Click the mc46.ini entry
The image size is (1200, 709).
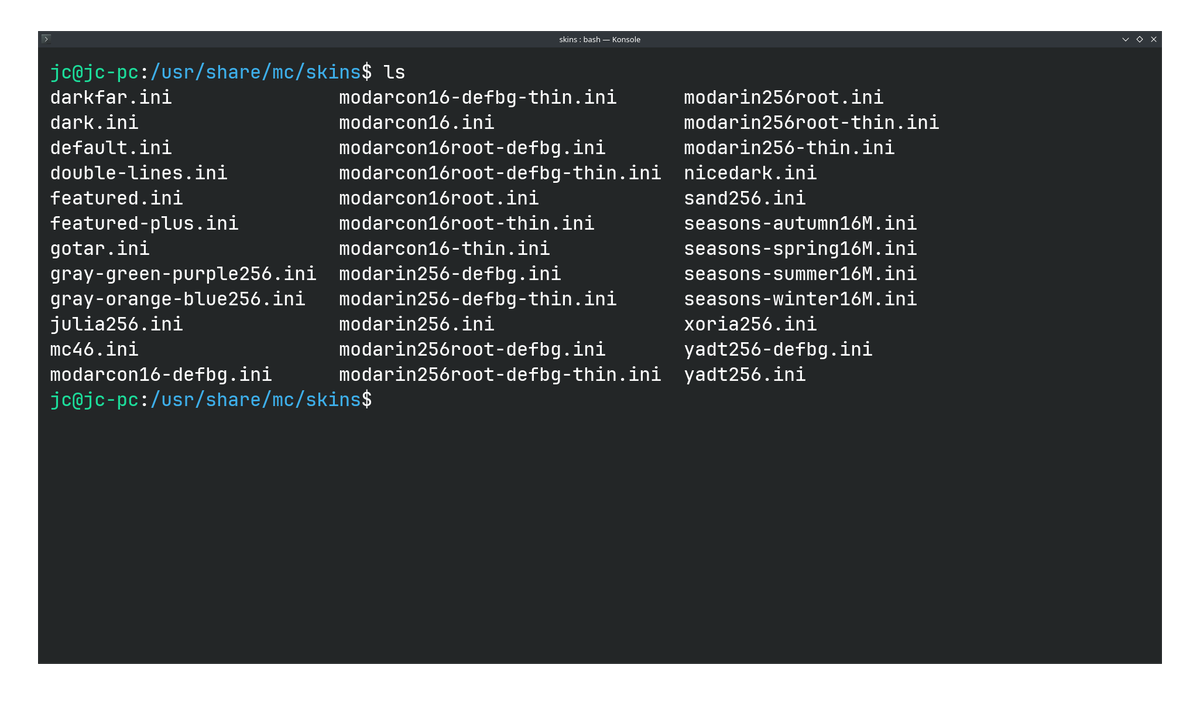pos(94,349)
